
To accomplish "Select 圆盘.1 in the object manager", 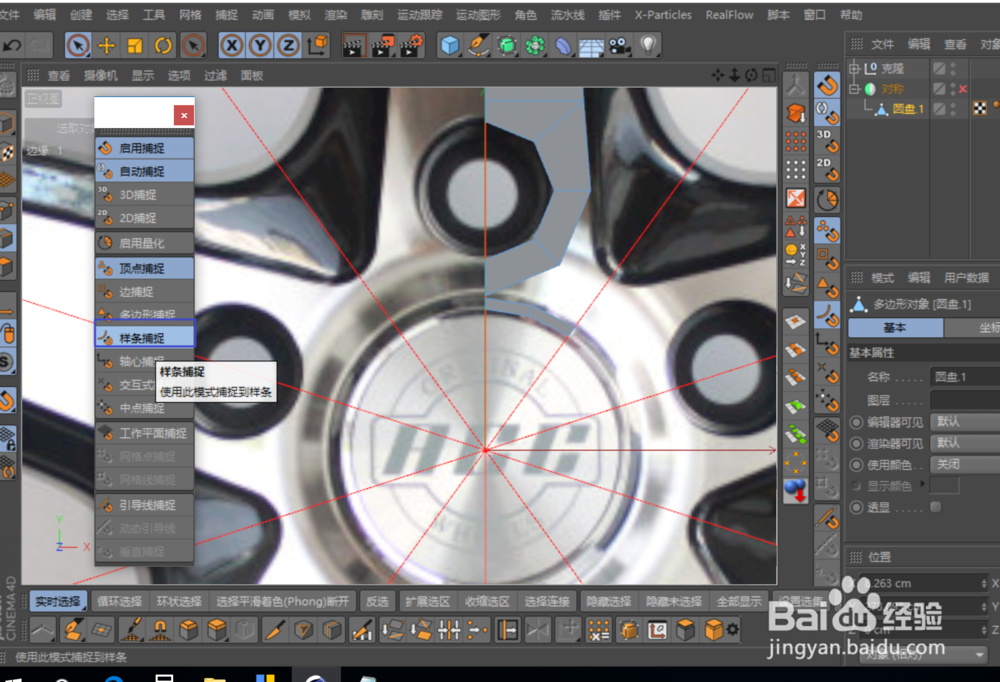I will click(x=908, y=109).
